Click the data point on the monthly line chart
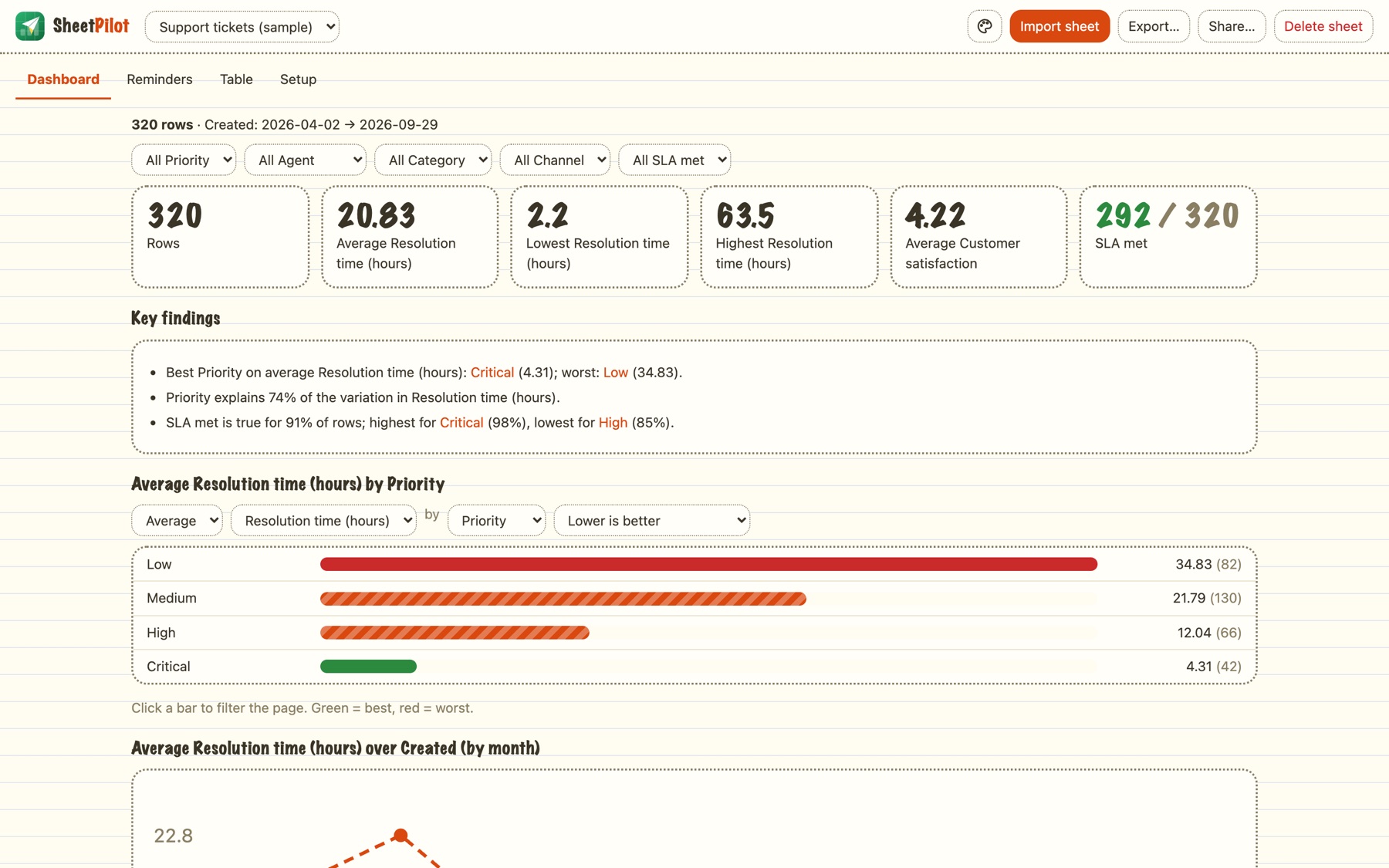This screenshot has width=1389, height=868. point(400,836)
